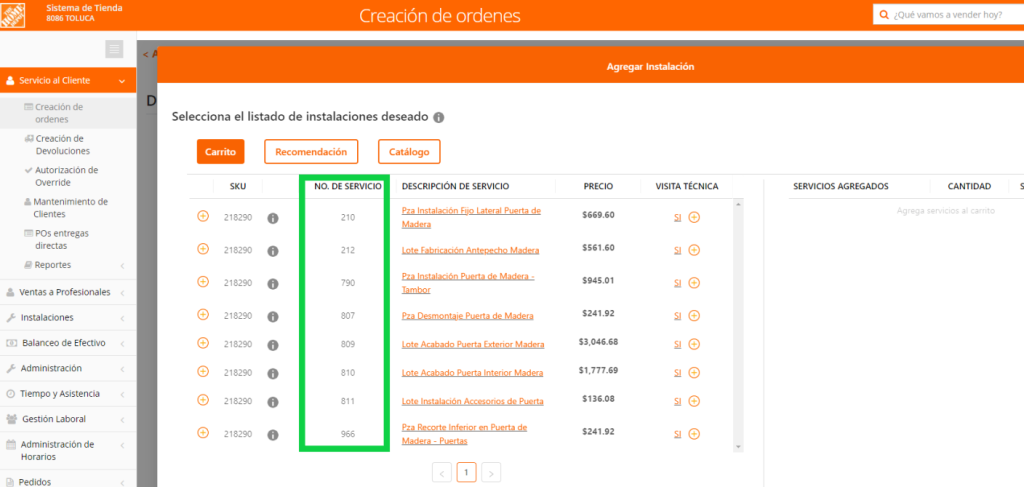Click visita técnica plus for $561.60 row
Viewport: 1024px width, 487px height.
[694, 250]
